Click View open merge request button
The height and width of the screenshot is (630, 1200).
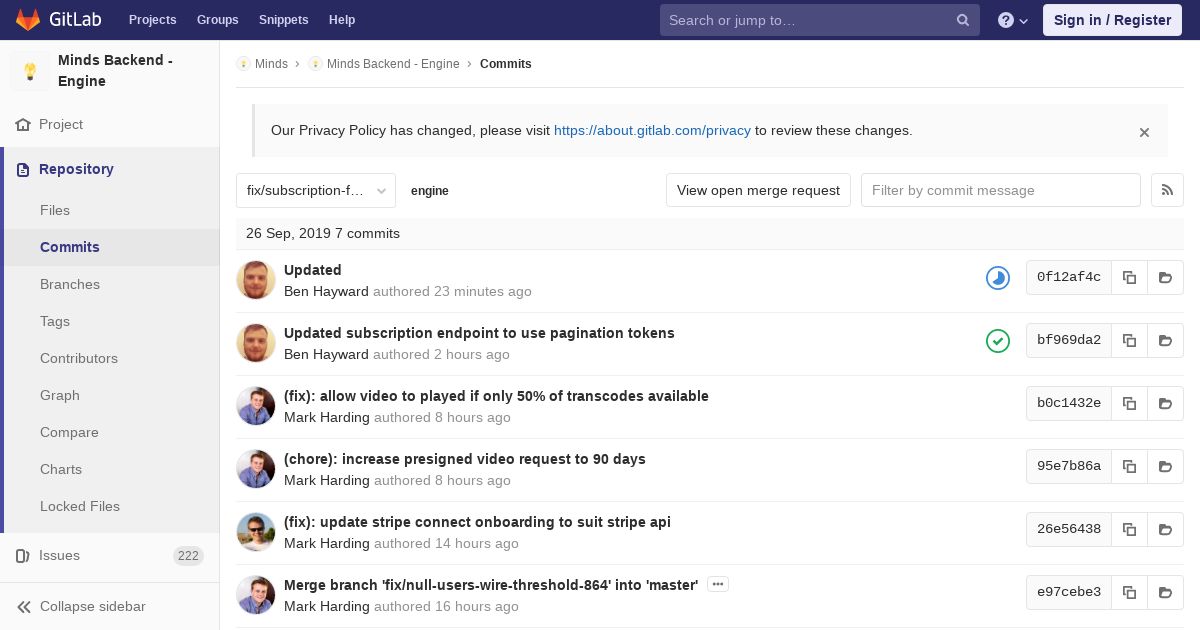758,190
